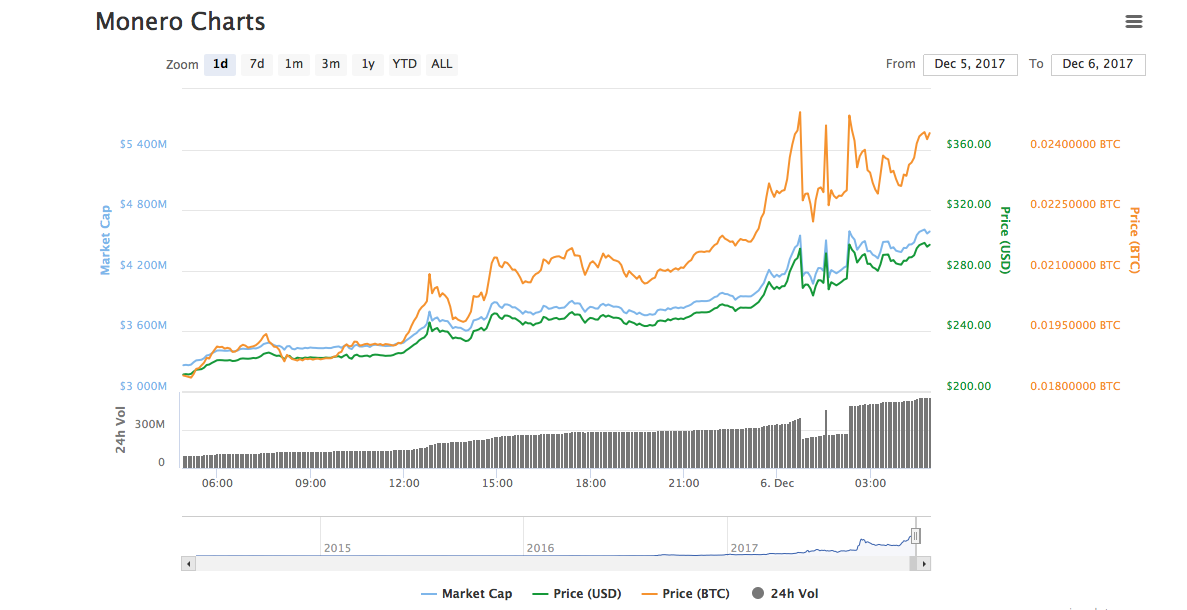The height and width of the screenshot is (610, 1187).
Task: Show ALL time chart data
Action: point(441,64)
